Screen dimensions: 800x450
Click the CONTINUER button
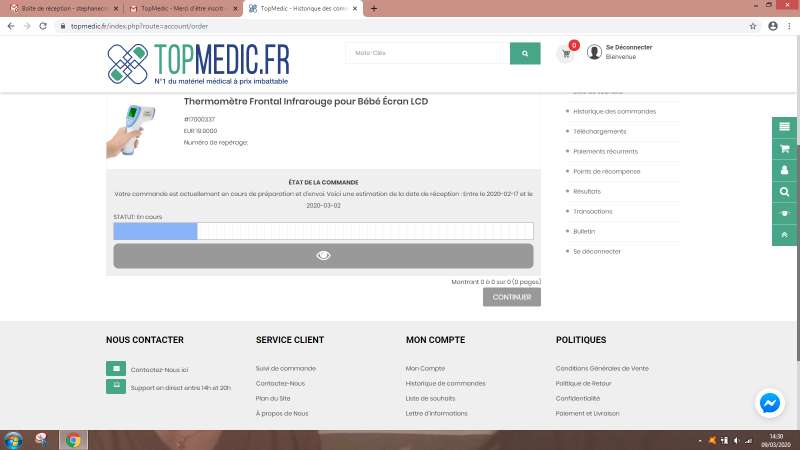[x=512, y=297]
